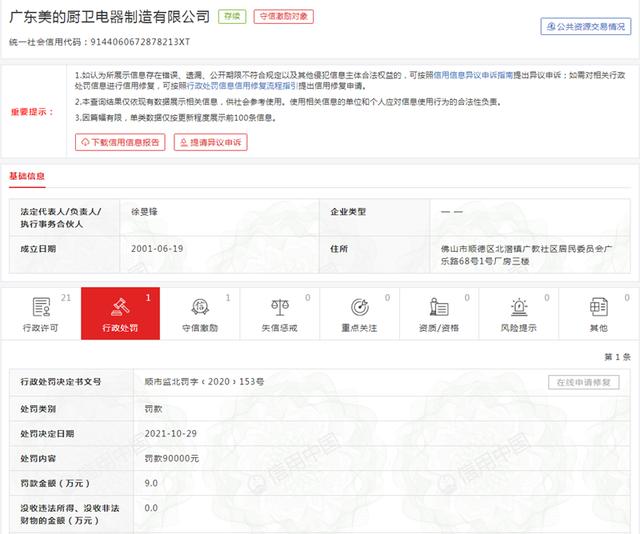The image size is (640, 534).
Task: Click 在线申请修复 button
Action: [584, 383]
